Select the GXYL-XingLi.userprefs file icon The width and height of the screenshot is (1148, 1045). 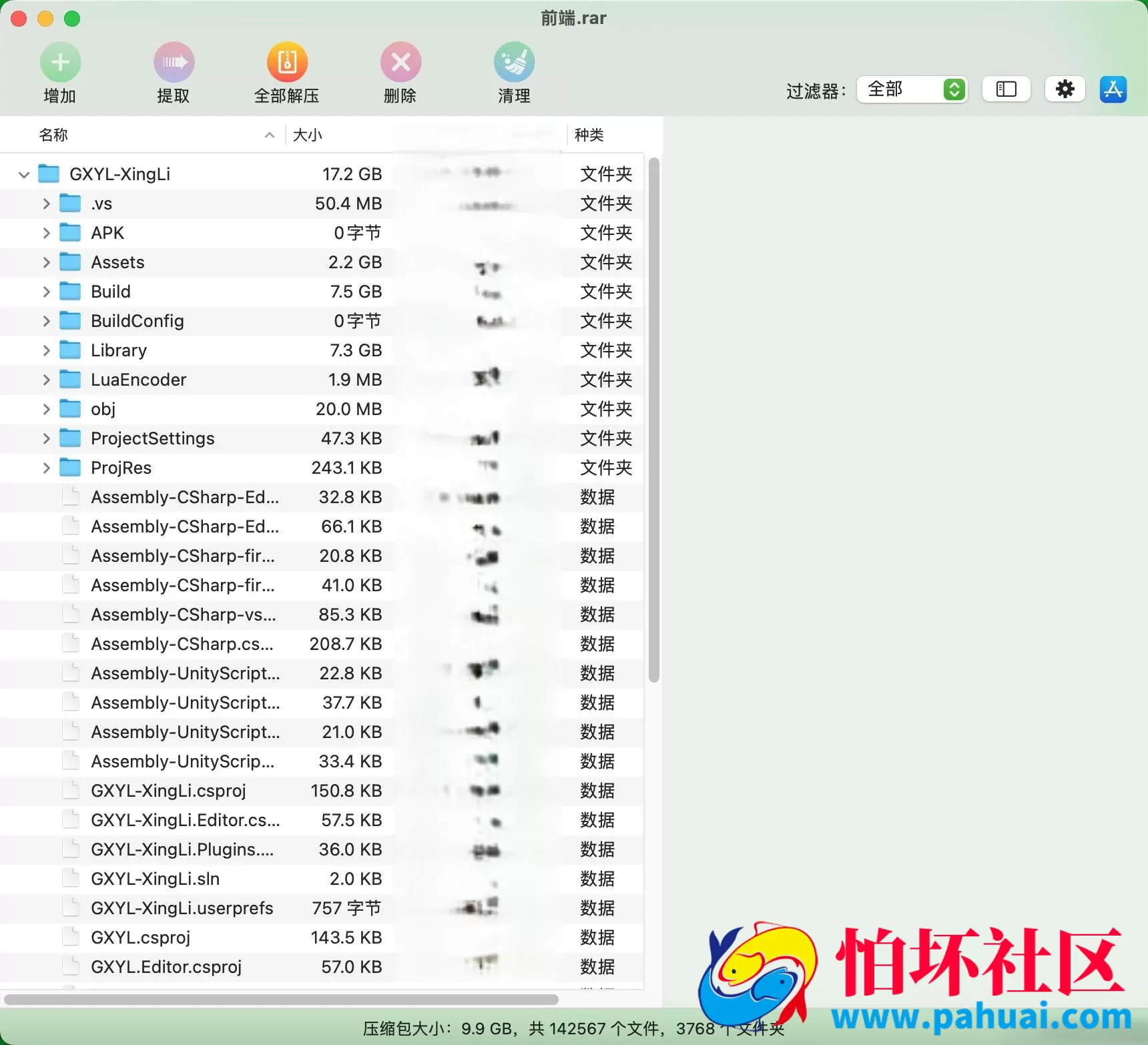70,908
